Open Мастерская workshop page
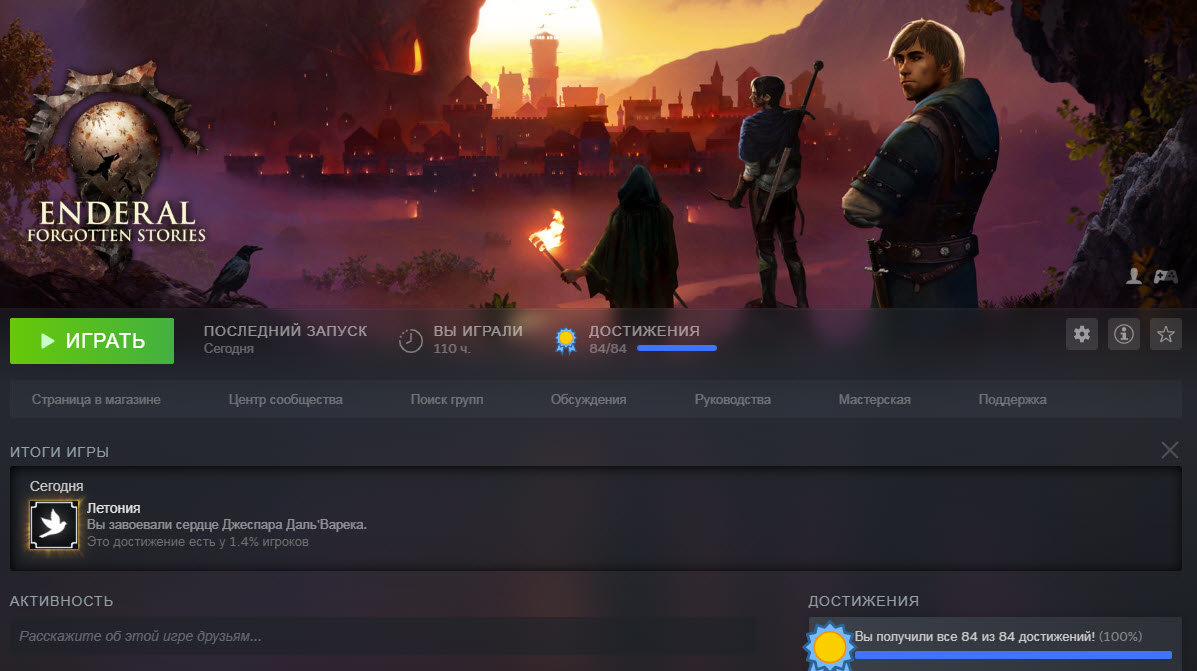Screen dimensions: 1197x671 (874, 399)
